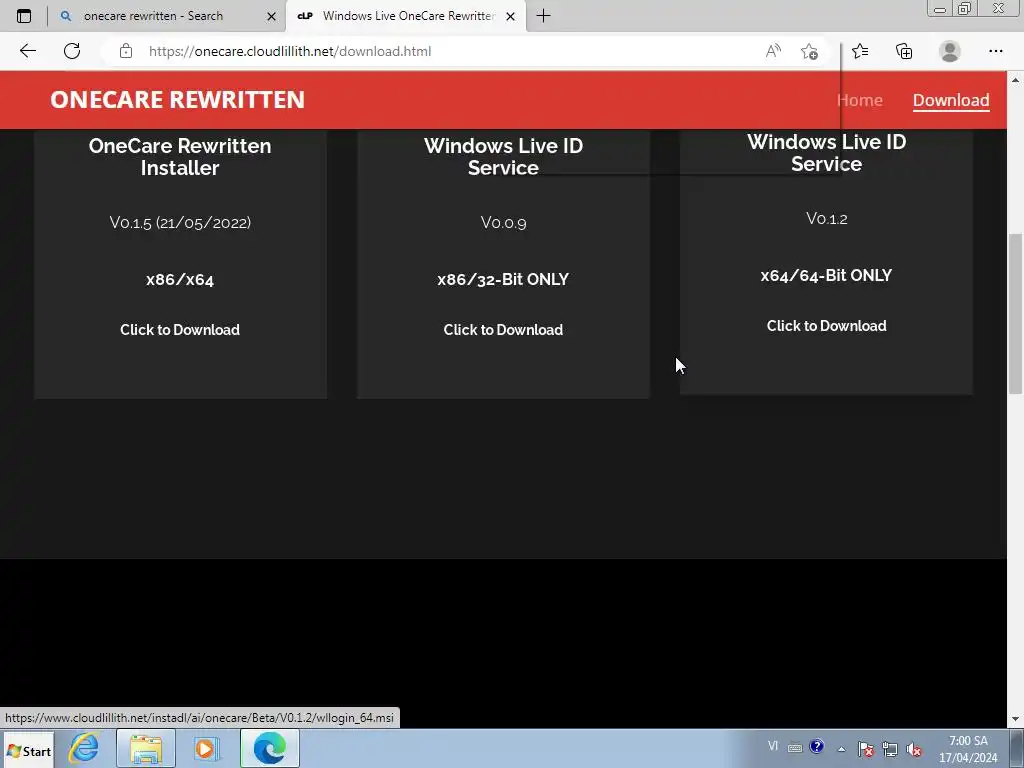Show hidden tray icons arrow
This screenshot has width=1024, height=768.
coord(841,750)
